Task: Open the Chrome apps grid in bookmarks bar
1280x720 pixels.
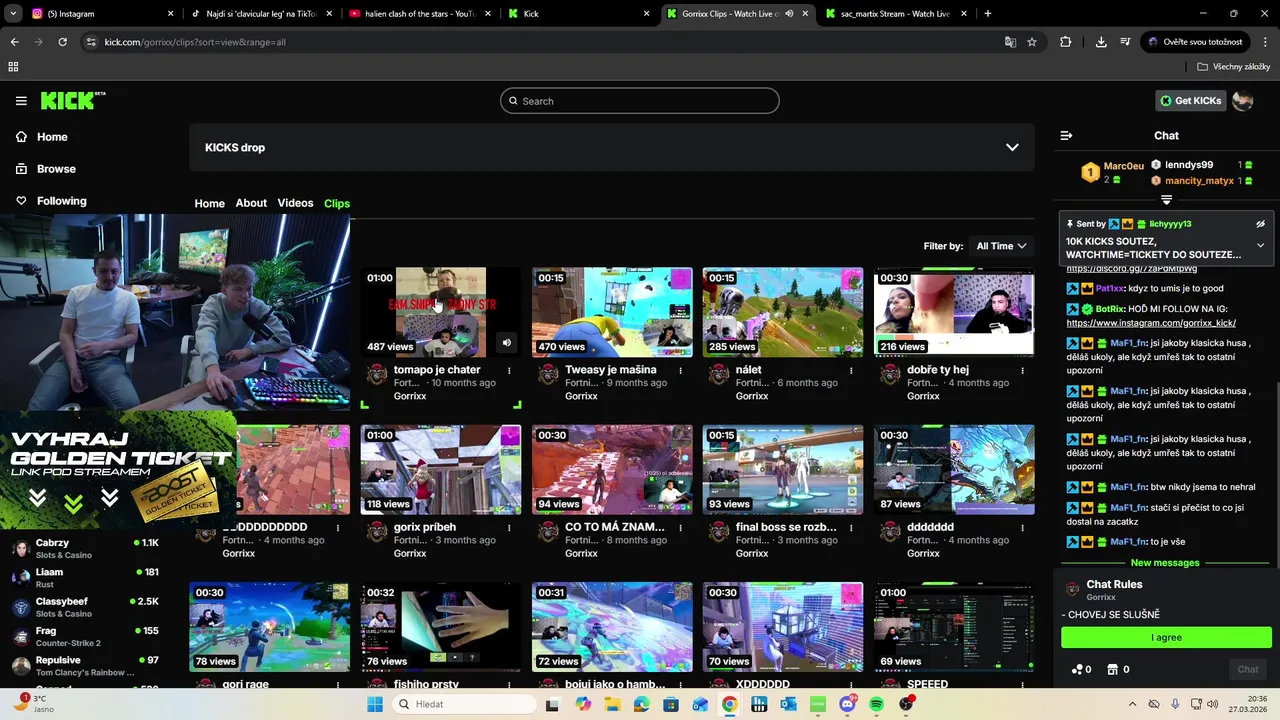Action: coord(13,66)
